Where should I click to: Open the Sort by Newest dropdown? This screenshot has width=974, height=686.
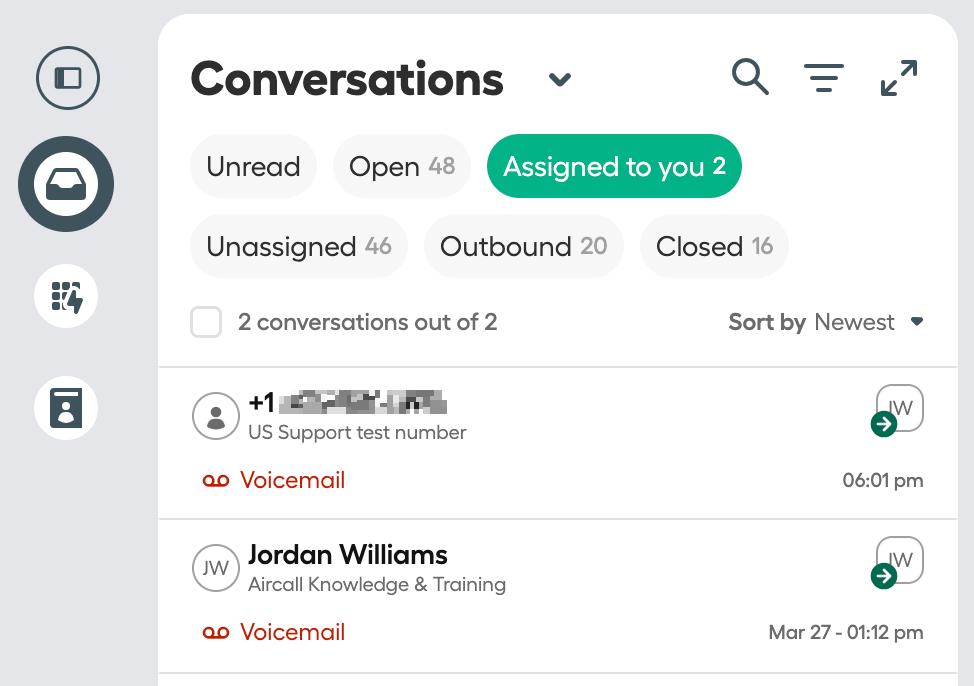(x=826, y=322)
